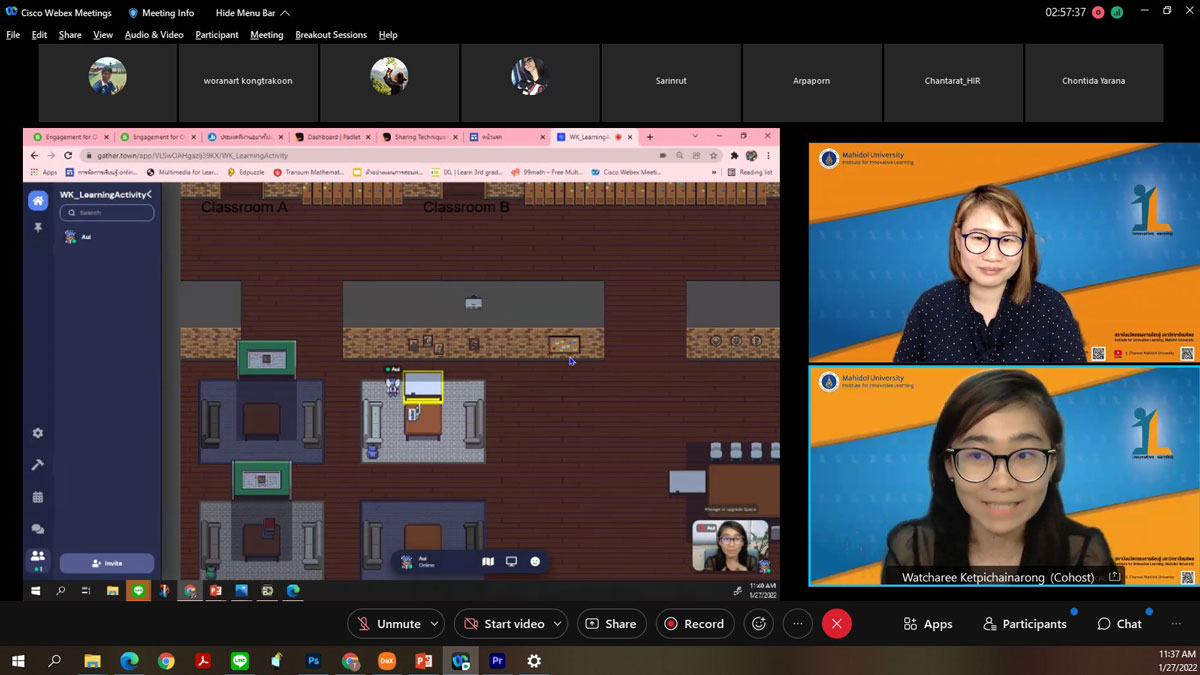
Task: Open the Breakout Sessions menu
Action: (x=330, y=35)
